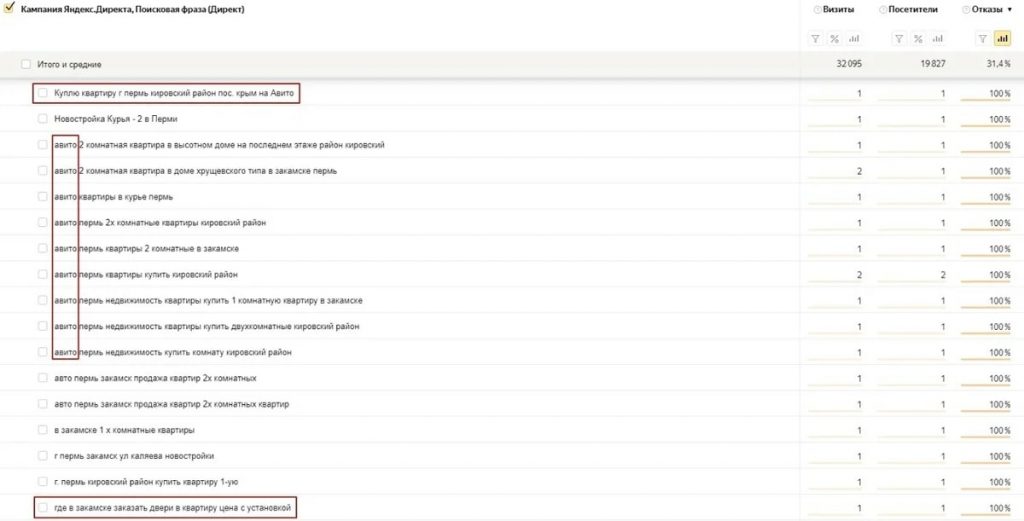Toggle highlighted bar chart icon under Отказы

(1002, 38)
